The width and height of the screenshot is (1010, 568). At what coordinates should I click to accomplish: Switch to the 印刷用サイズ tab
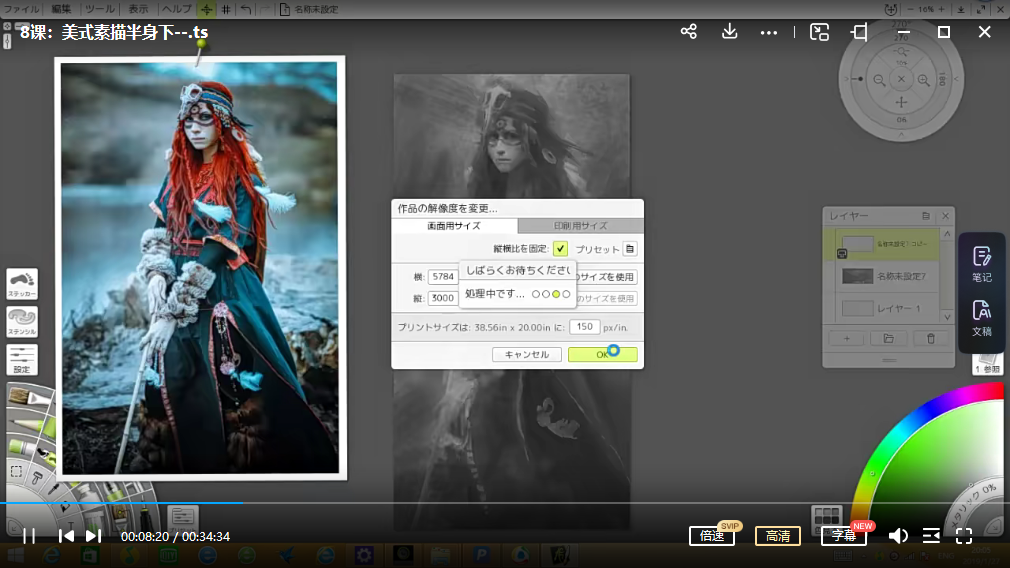point(580,225)
